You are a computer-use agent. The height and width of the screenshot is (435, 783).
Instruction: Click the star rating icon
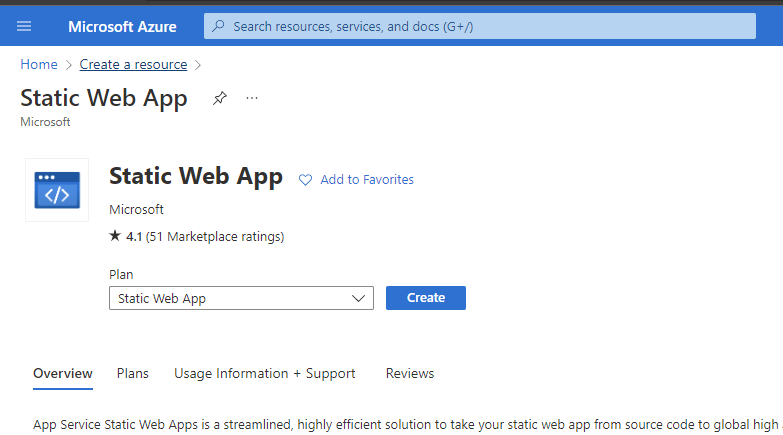click(115, 236)
